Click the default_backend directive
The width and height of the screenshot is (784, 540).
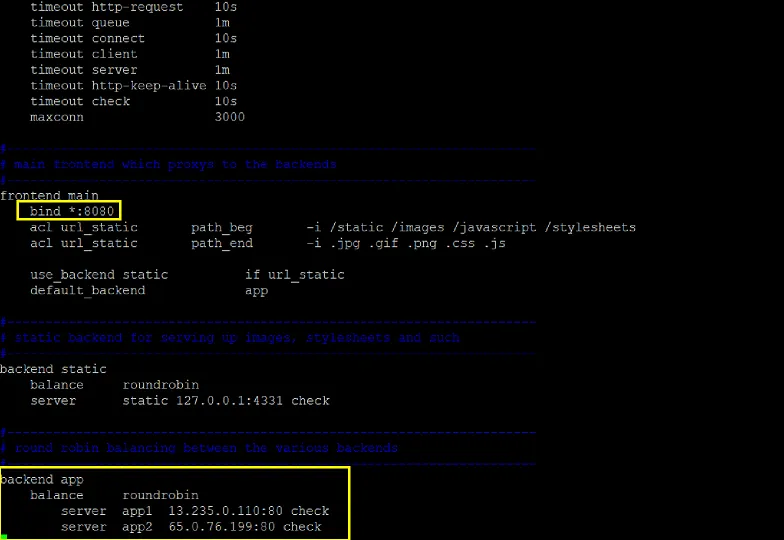(x=87, y=290)
